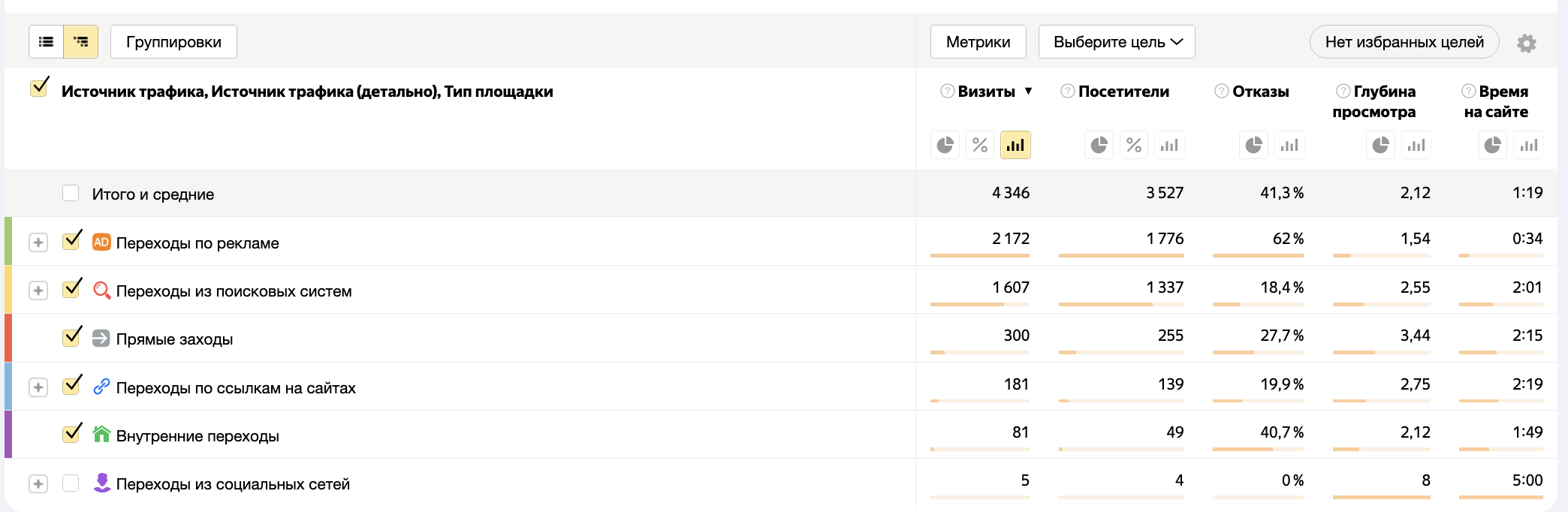
Task: Check the Итого и средние checkbox
Action: click(71, 193)
